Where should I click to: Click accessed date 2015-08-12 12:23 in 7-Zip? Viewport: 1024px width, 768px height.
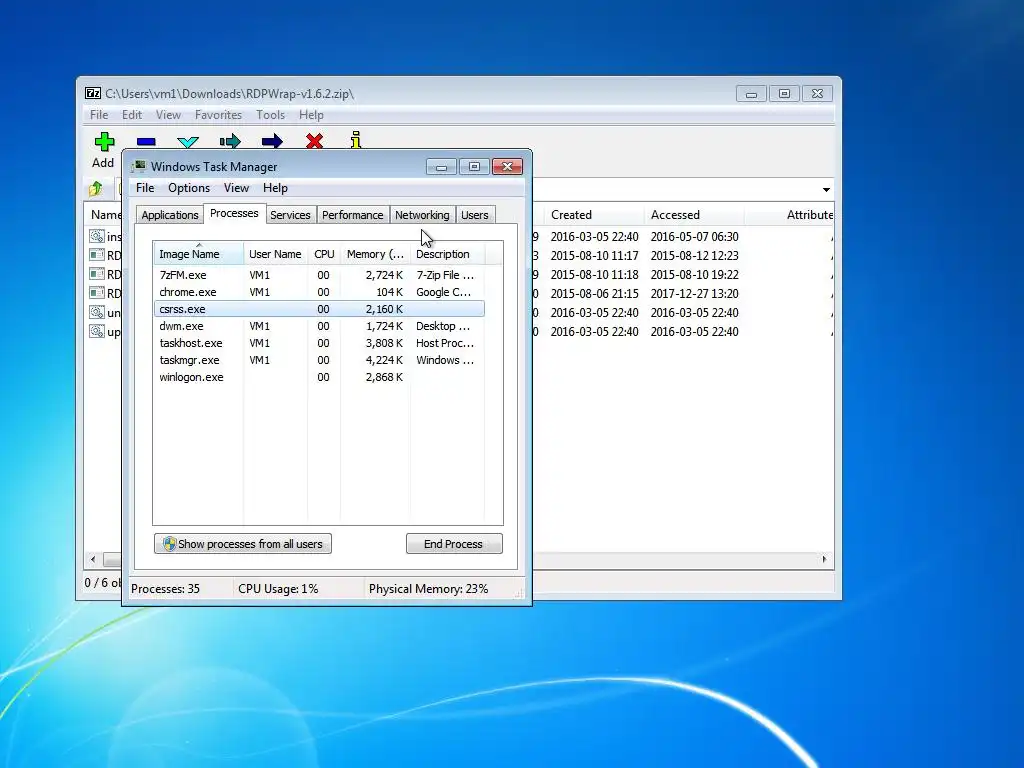(694, 256)
